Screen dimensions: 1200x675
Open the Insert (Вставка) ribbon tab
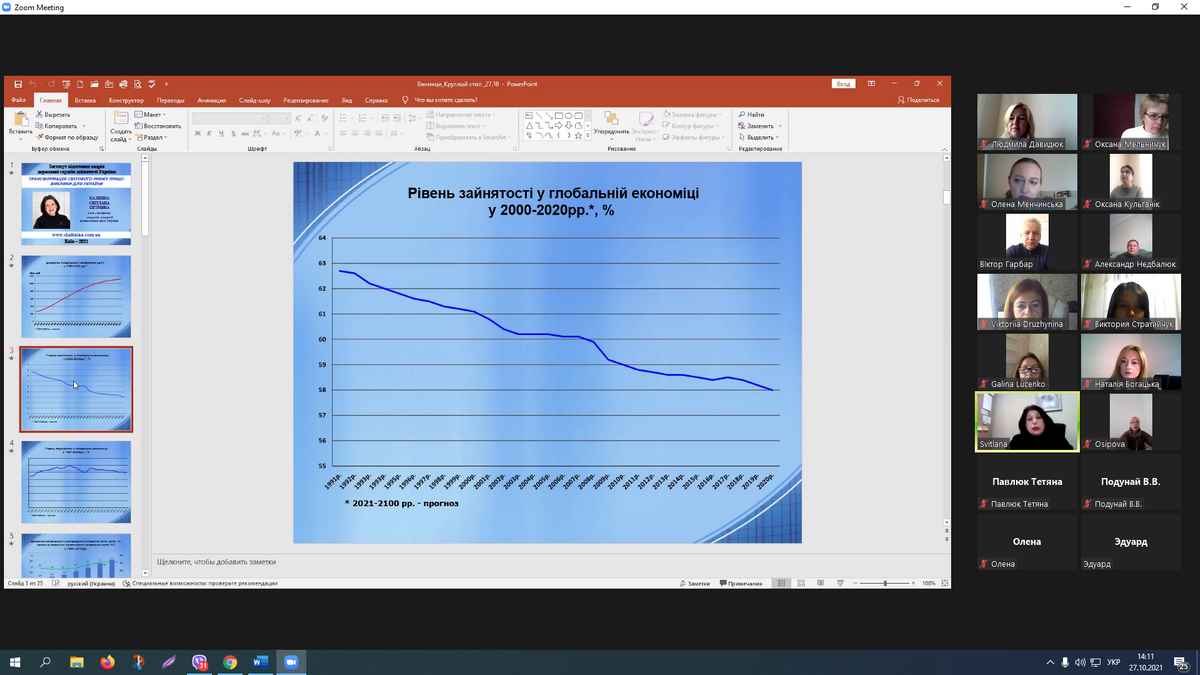tap(85, 100)
